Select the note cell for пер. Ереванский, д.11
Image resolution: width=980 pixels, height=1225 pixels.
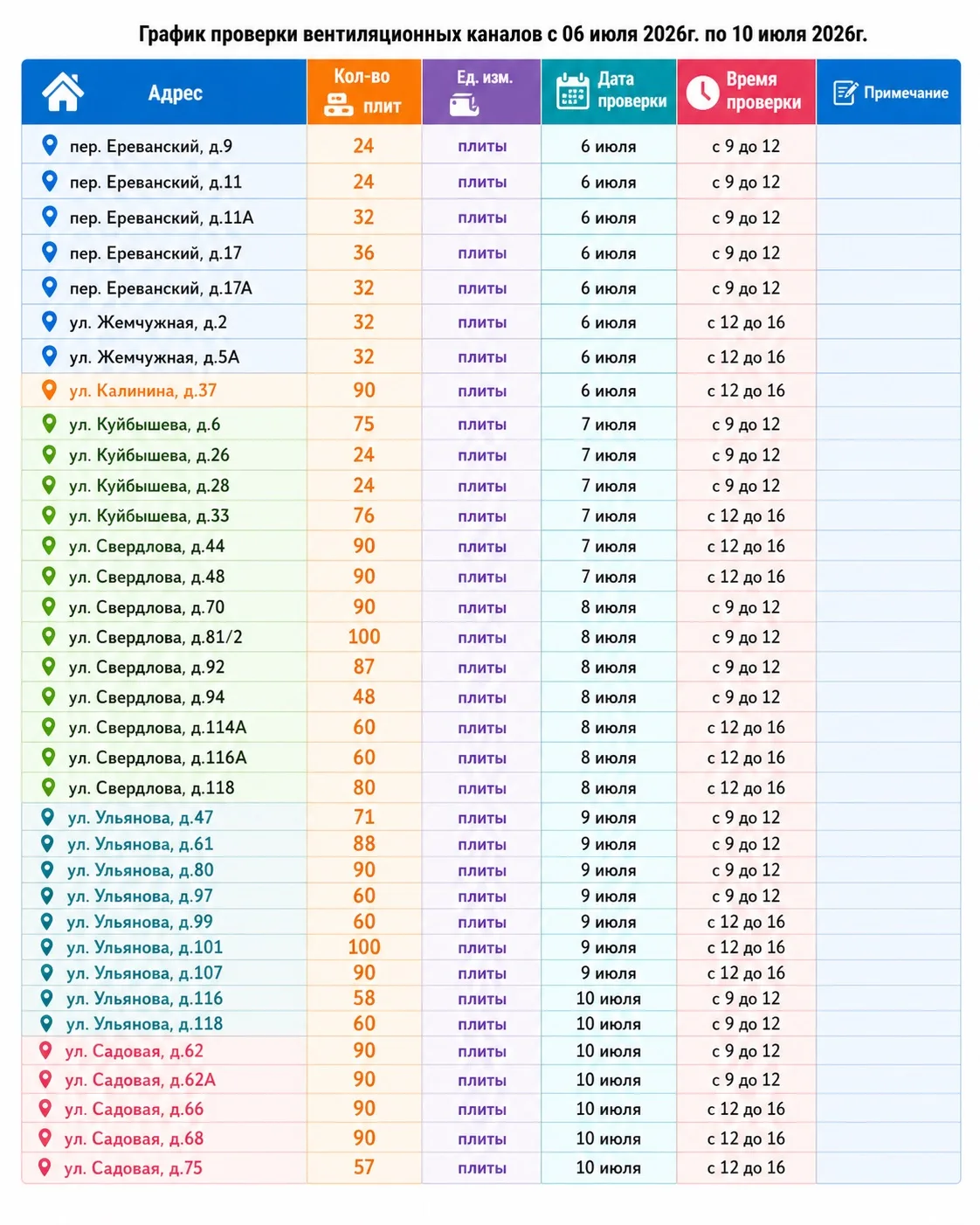coord(888,182)
